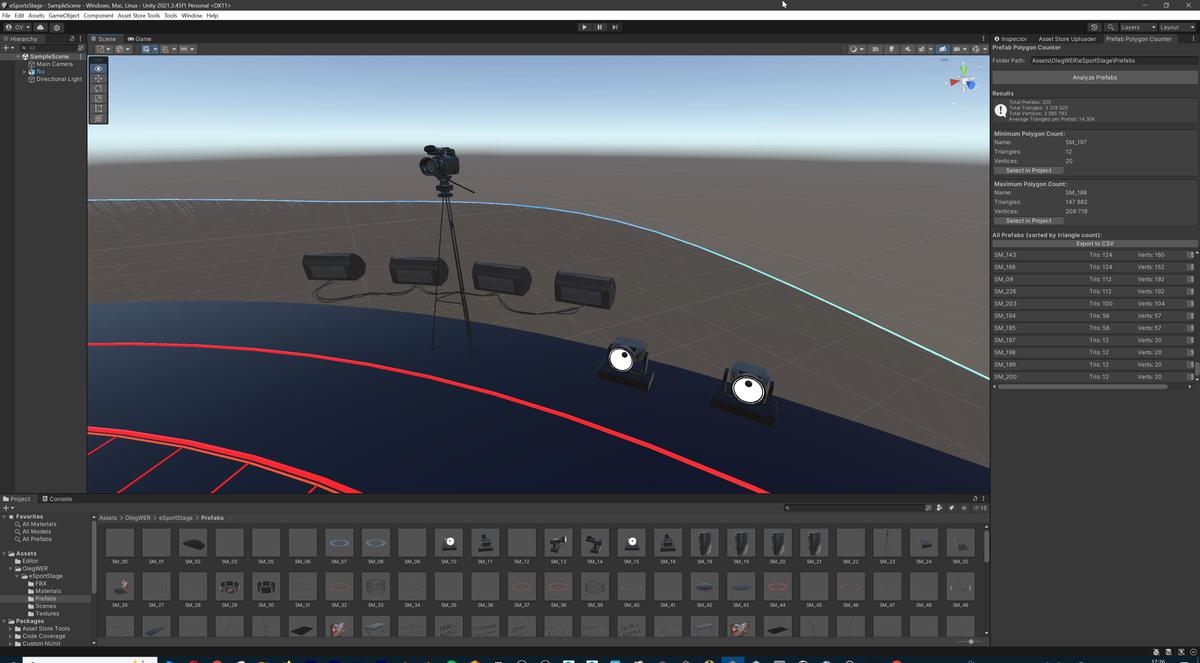Image resolution: width=1200 pixels, height=663 pixels.
Task: Select All Prefabs favorite search
Action: coord(37,539)
